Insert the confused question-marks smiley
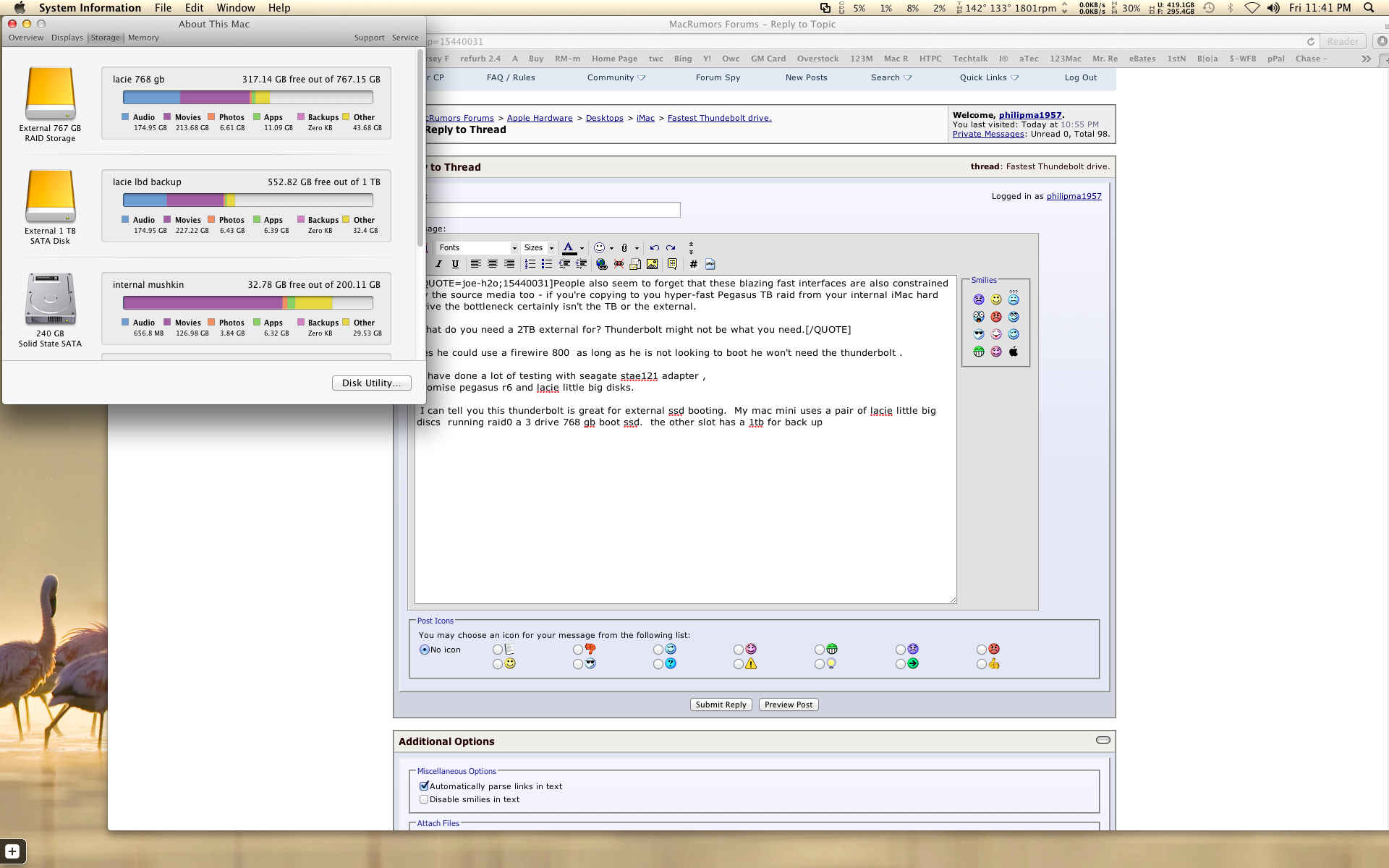1389x868 pixels. (x=1014, y=298)
